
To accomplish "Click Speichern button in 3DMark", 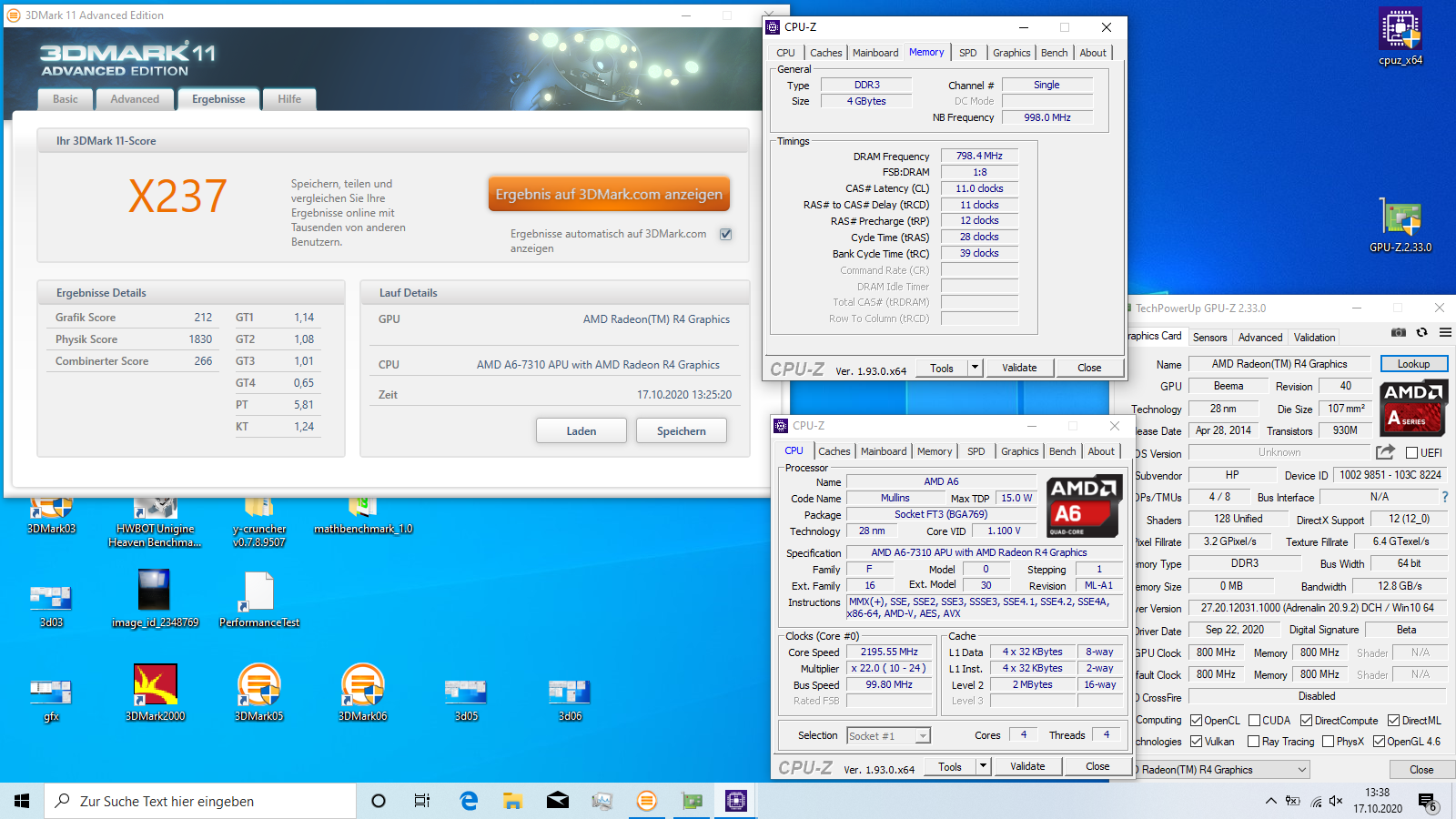I will coord(682,430).
